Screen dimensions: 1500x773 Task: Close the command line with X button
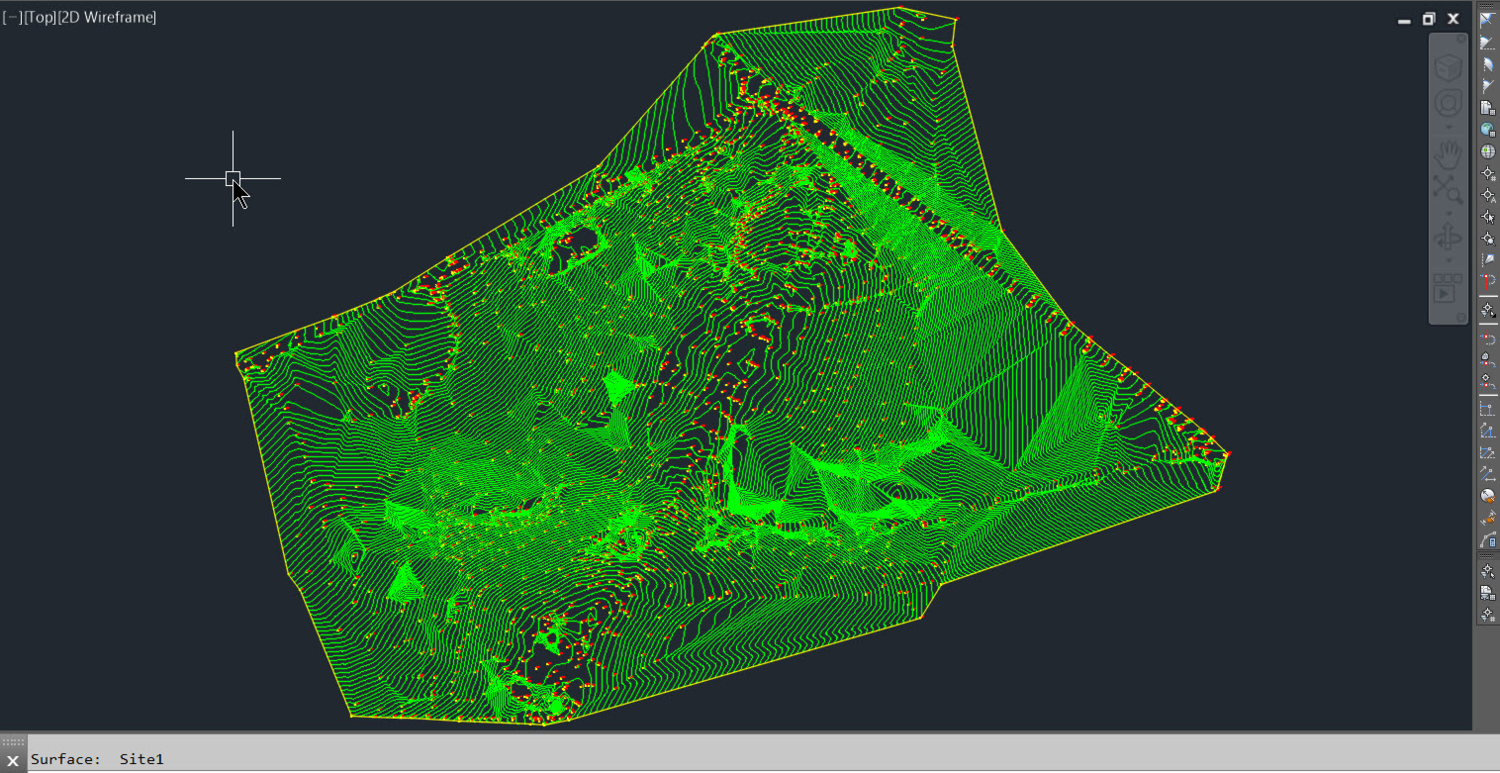pyautogui.click(x=13, y=761)
